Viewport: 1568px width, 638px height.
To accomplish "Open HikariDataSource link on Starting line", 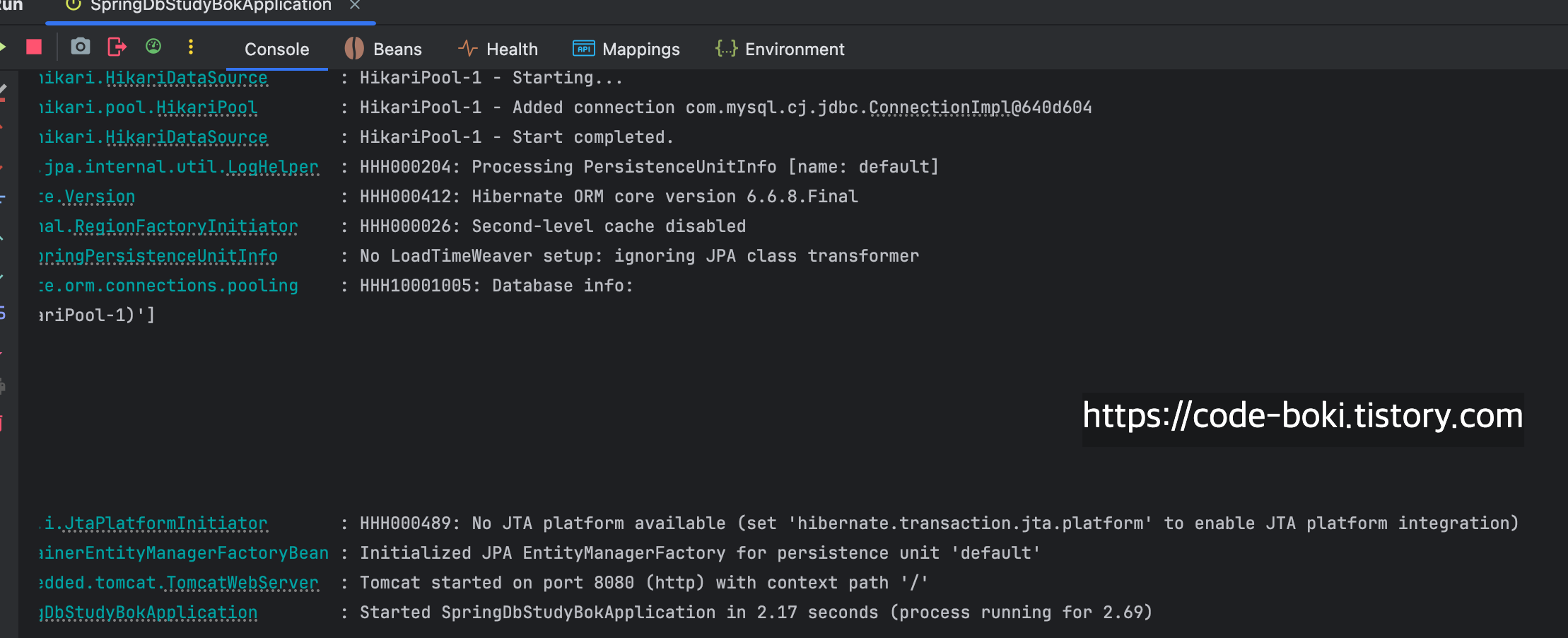I will [187, 78].
